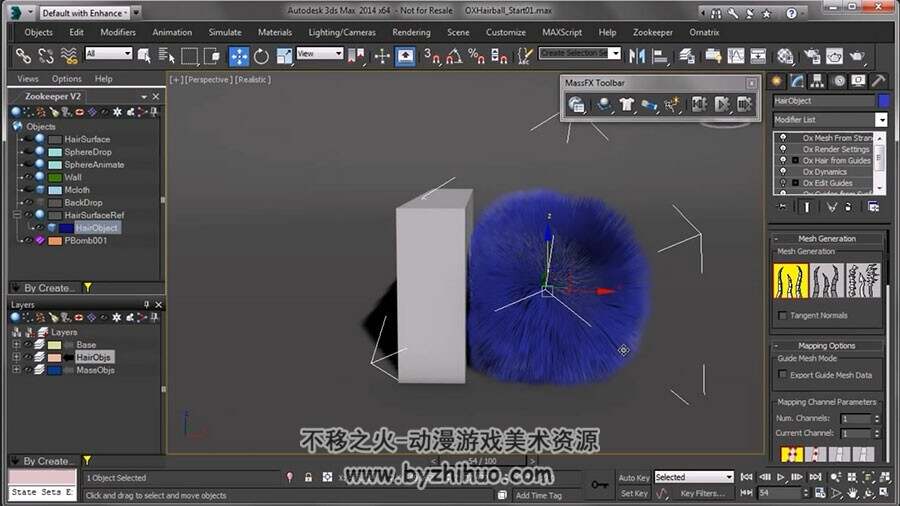
Task: Click the Key Filters button
Action: [703, 493]
